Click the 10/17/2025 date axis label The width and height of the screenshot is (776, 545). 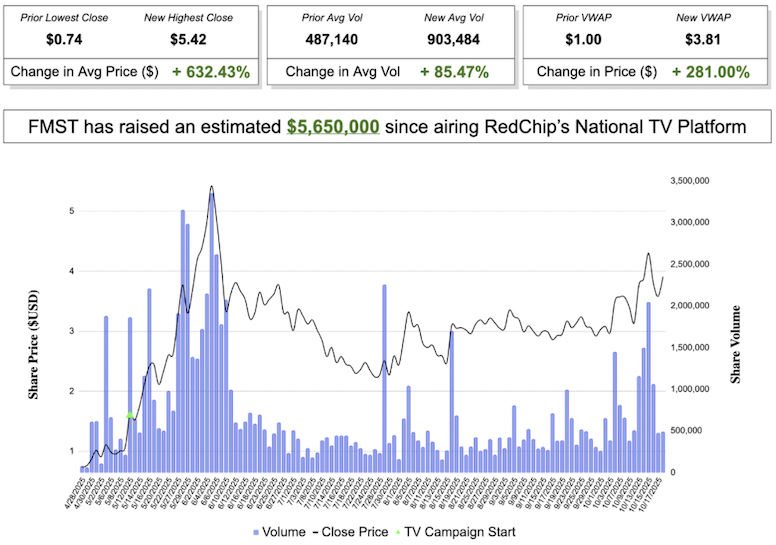(652, 495)
